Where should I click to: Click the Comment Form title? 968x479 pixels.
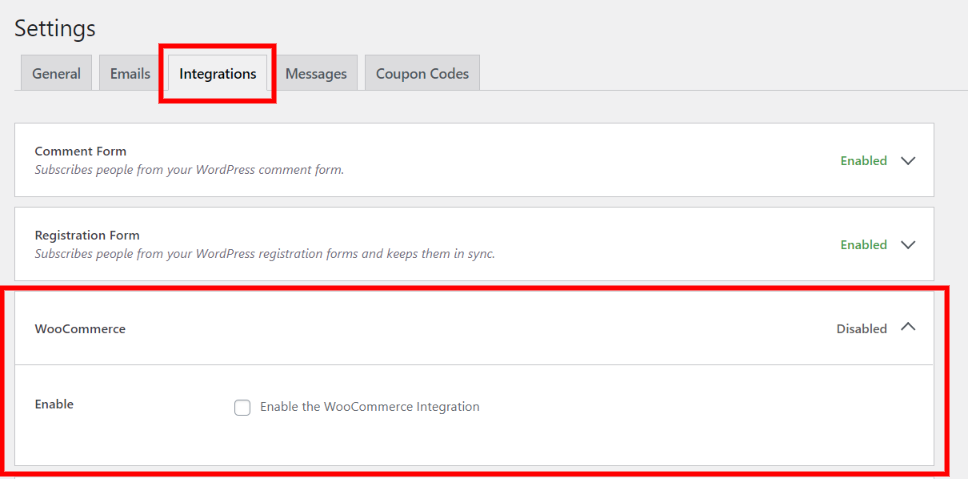[80, 151]
